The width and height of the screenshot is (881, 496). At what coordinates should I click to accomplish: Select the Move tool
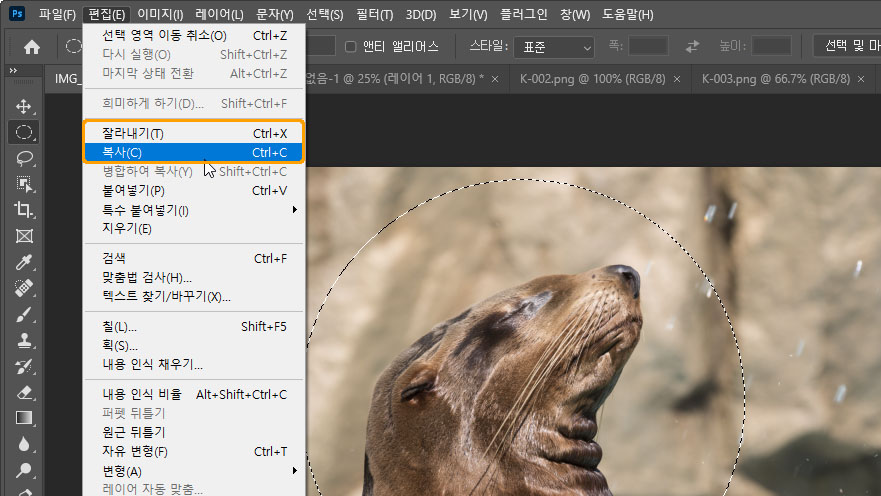[24, 106]
